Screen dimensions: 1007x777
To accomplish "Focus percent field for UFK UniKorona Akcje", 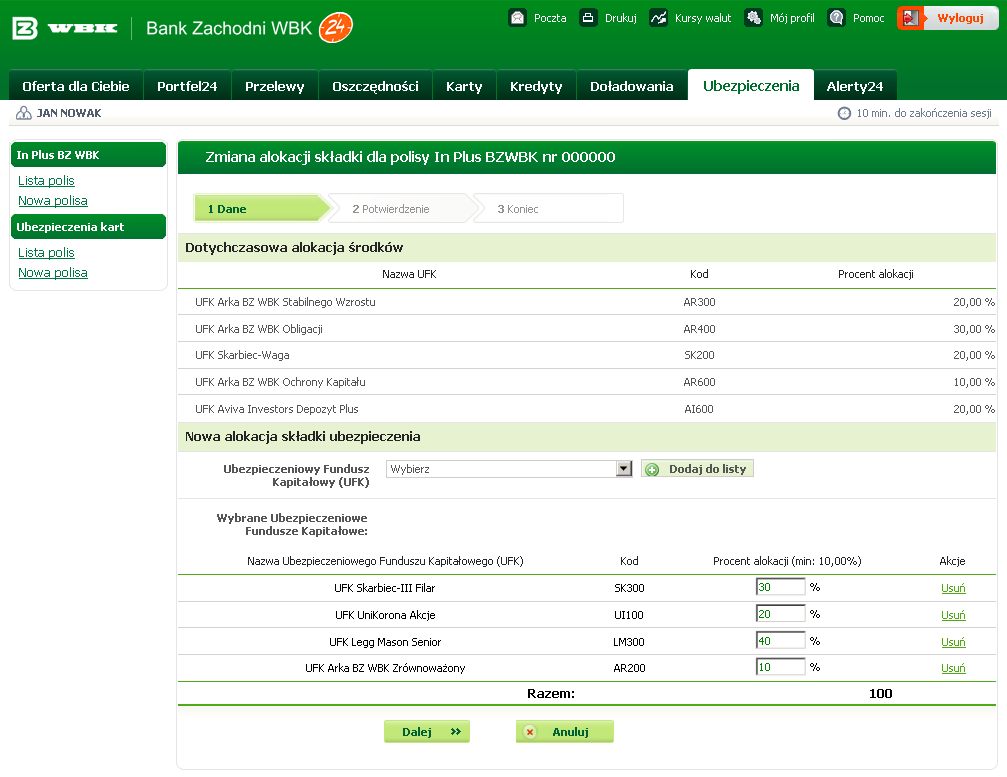I will [x=780, y=614].
